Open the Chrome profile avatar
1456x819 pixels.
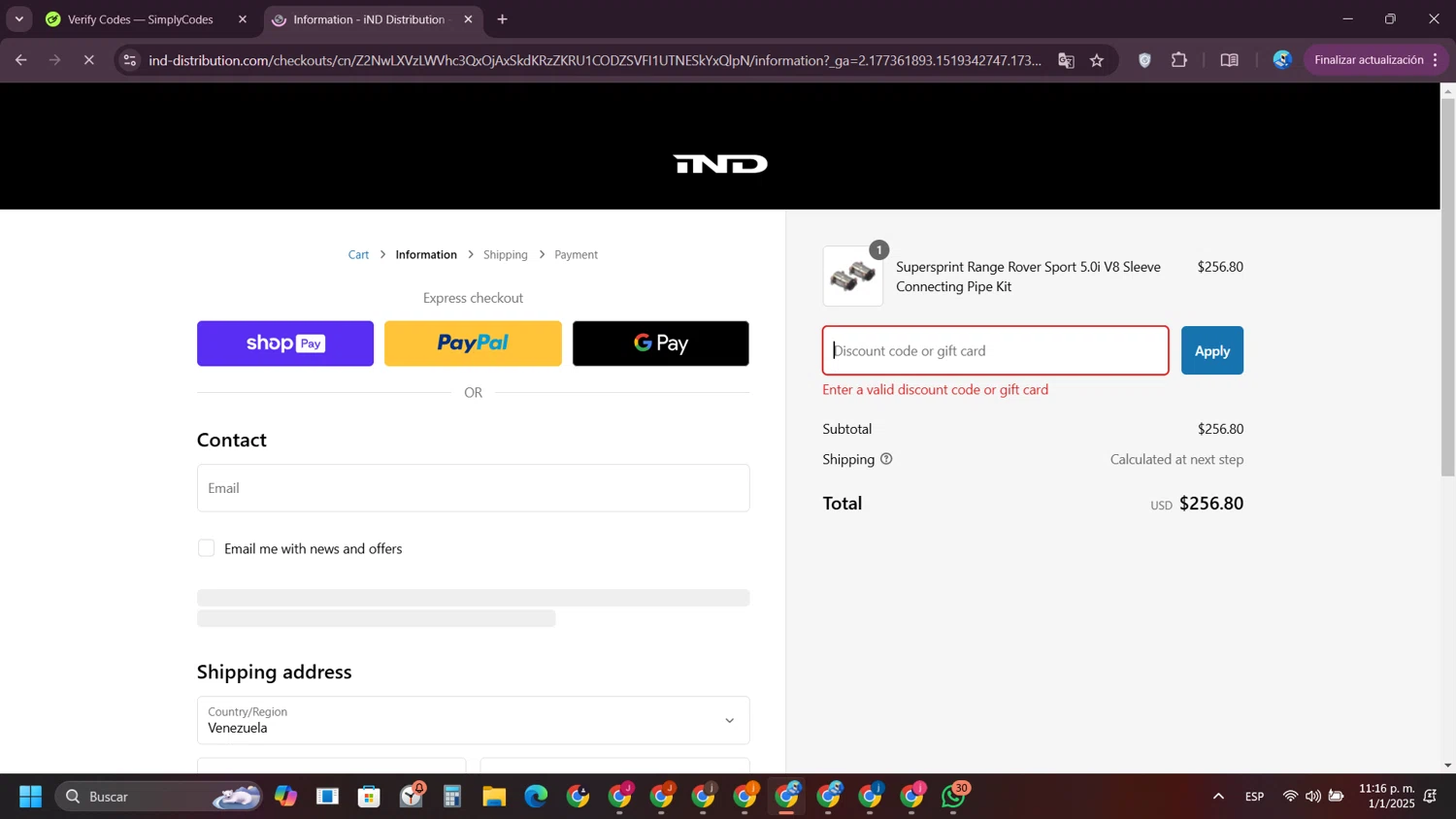click(x=1282, y=60)
